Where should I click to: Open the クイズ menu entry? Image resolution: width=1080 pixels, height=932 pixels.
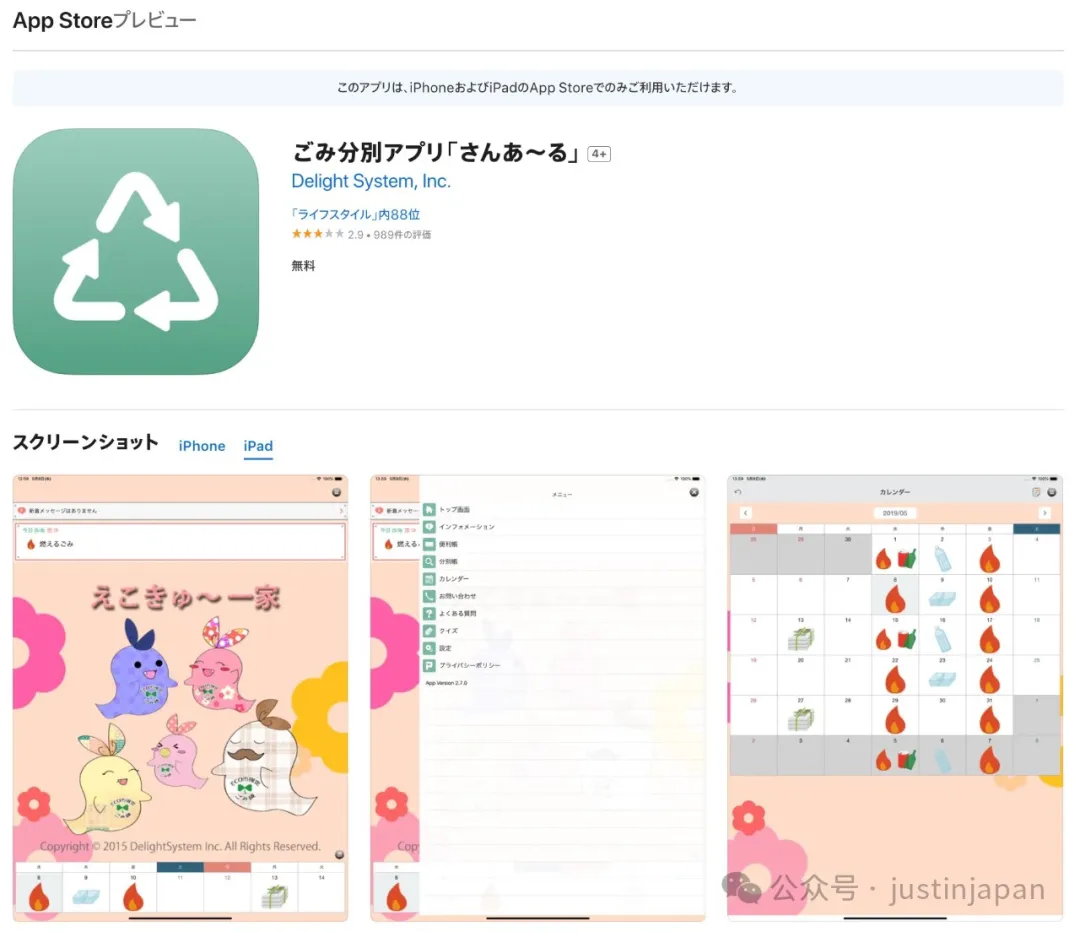tap(448, 631)
